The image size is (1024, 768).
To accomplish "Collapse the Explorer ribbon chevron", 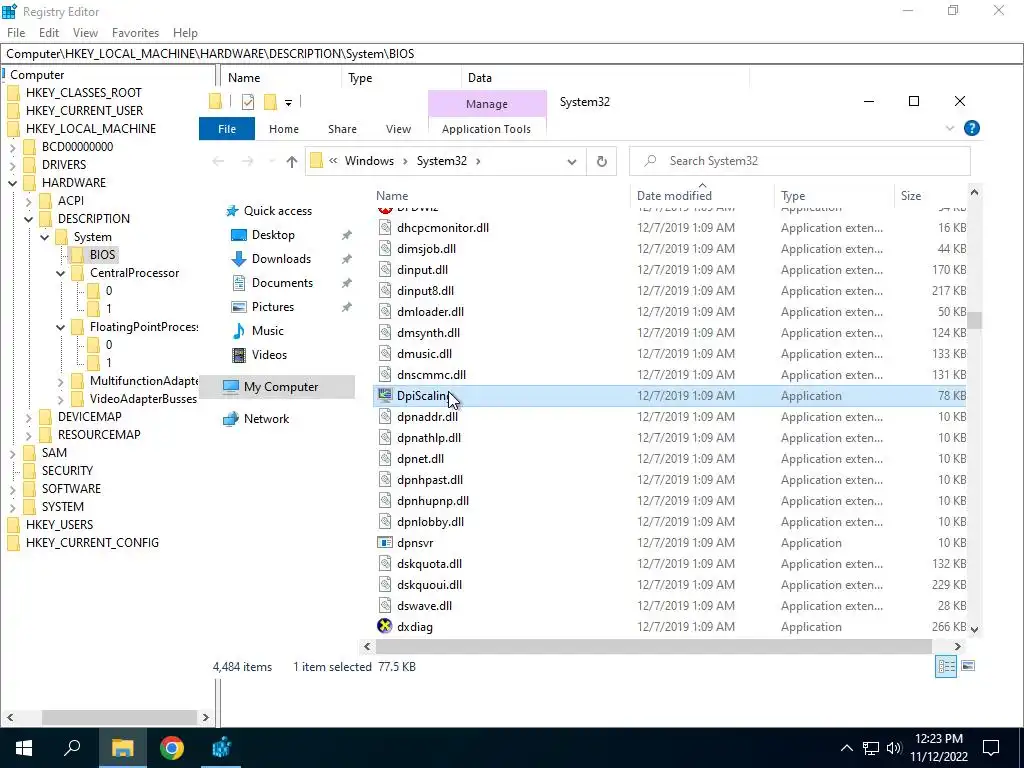I will point(950,129).
